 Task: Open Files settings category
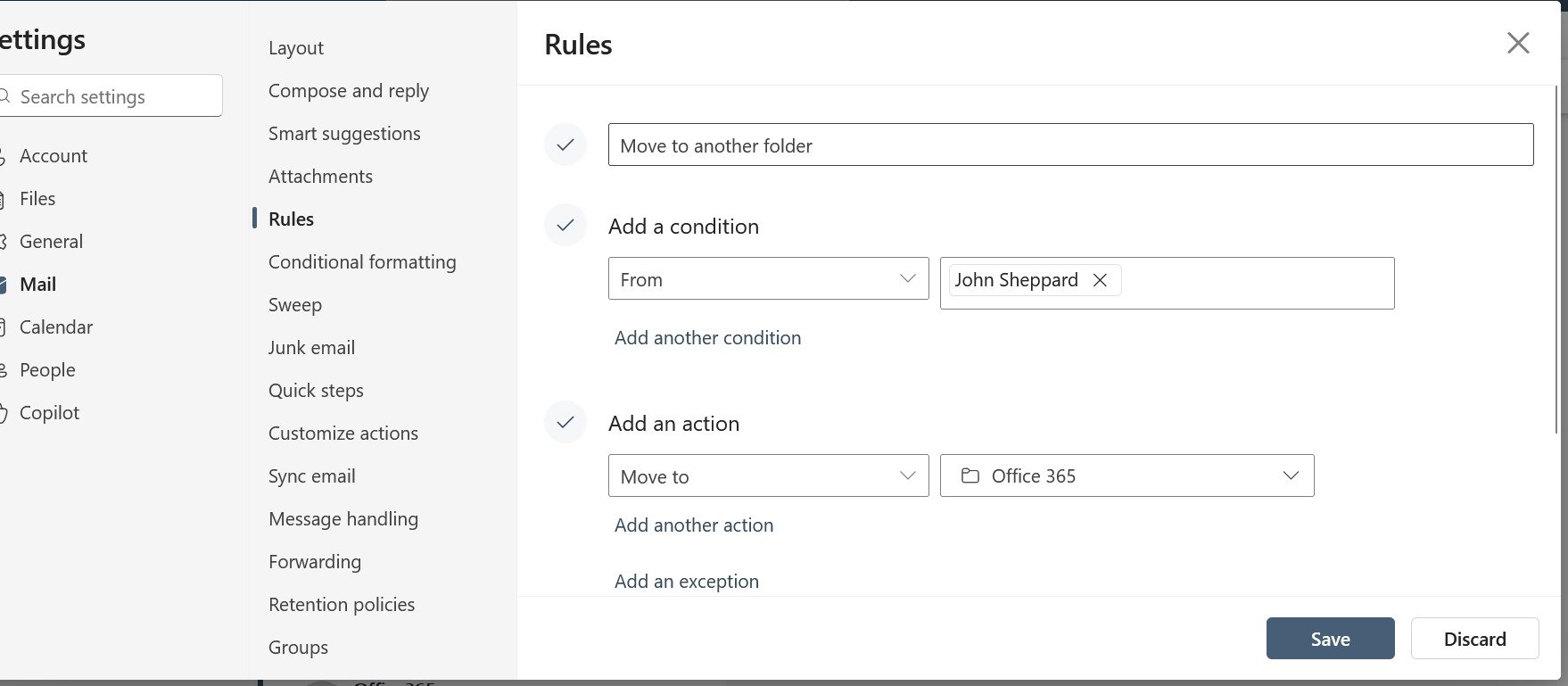37,199
